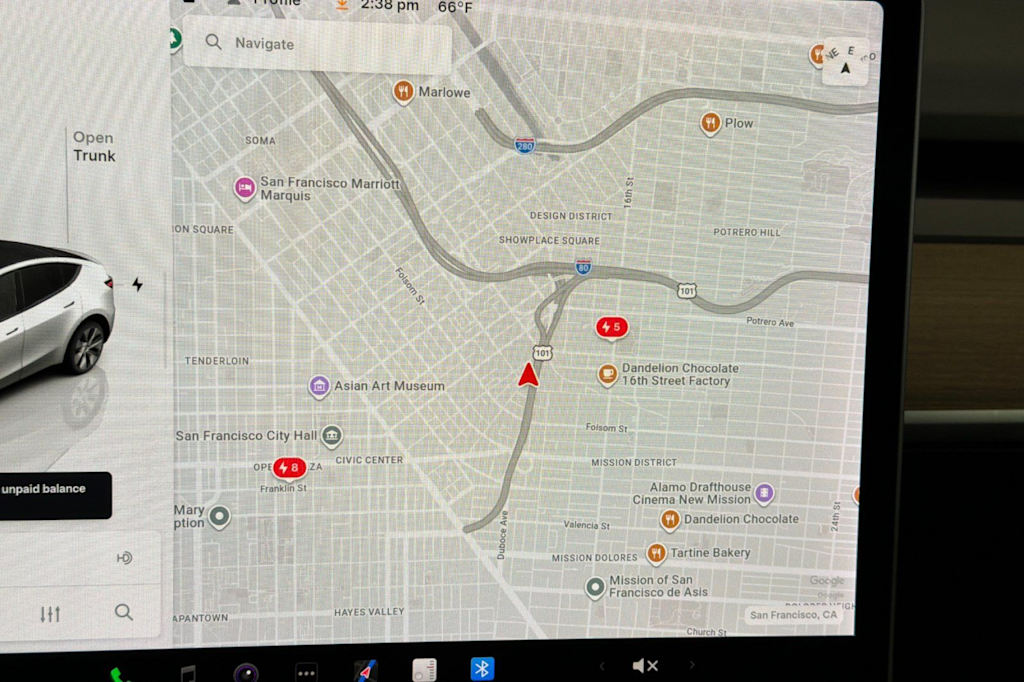This screenshot has height=682, width=1024.
Task: Unmute audio with the muted speaker icon
Action: 645,666
